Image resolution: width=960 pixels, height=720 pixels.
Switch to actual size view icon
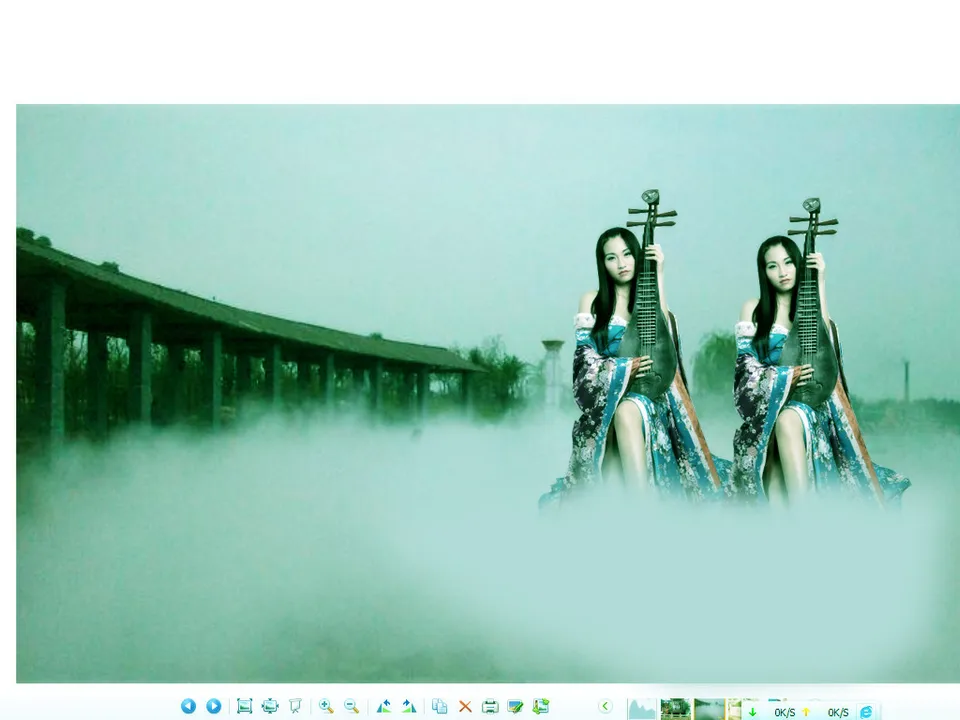click(x=244, y=706)
